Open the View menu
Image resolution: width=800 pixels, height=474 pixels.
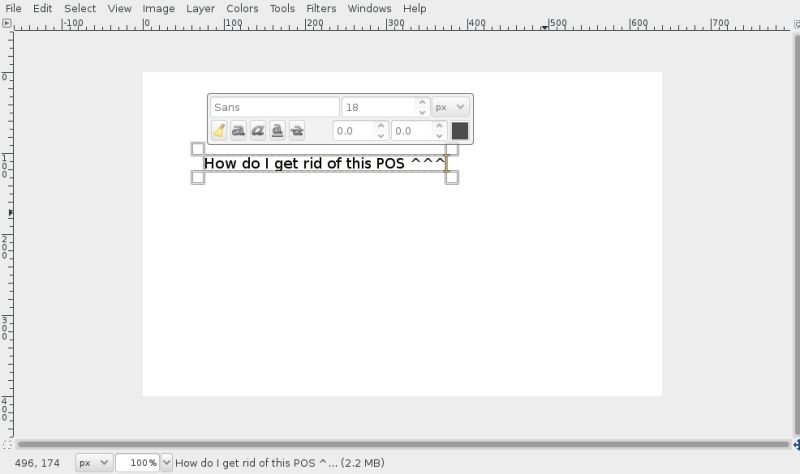coord(119,8)
